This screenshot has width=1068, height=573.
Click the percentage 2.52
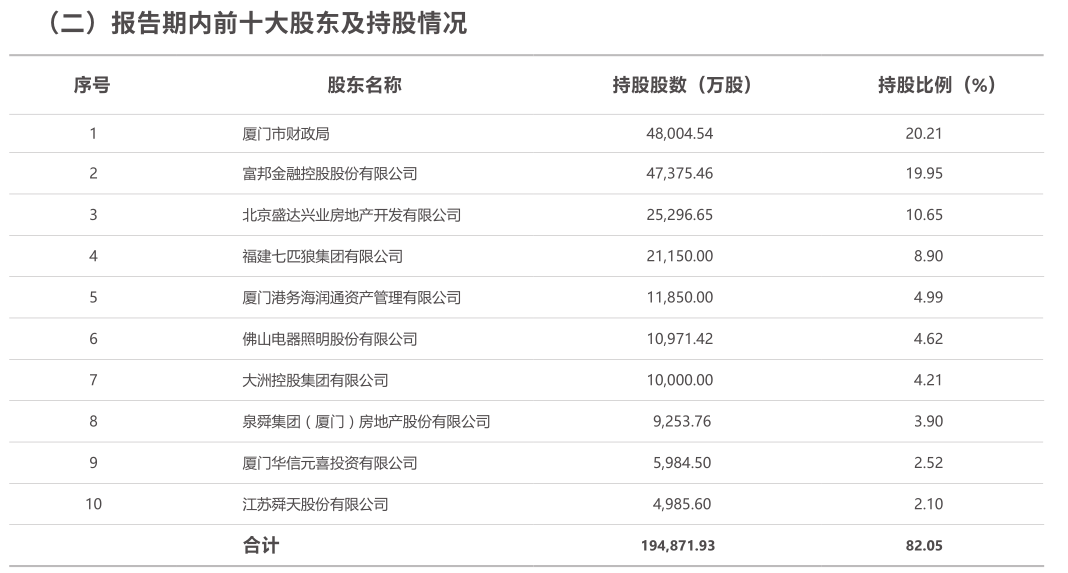pyautogui.click(x=928, y=463)
